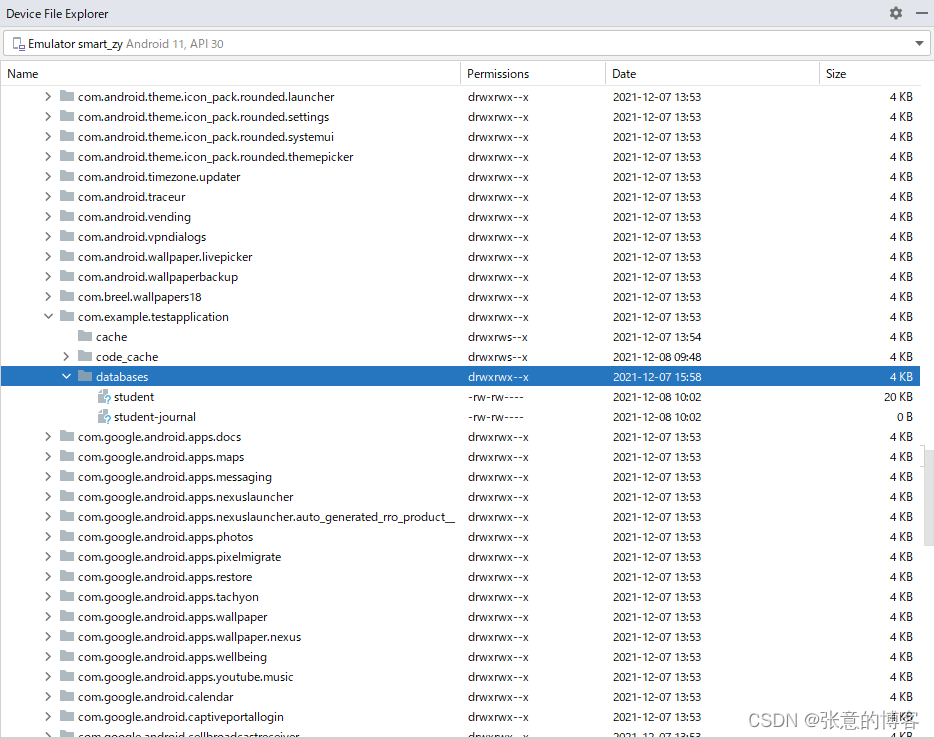Open the emulator device dropdown
The image size is (934, 739).
click(x=919, y=43)
